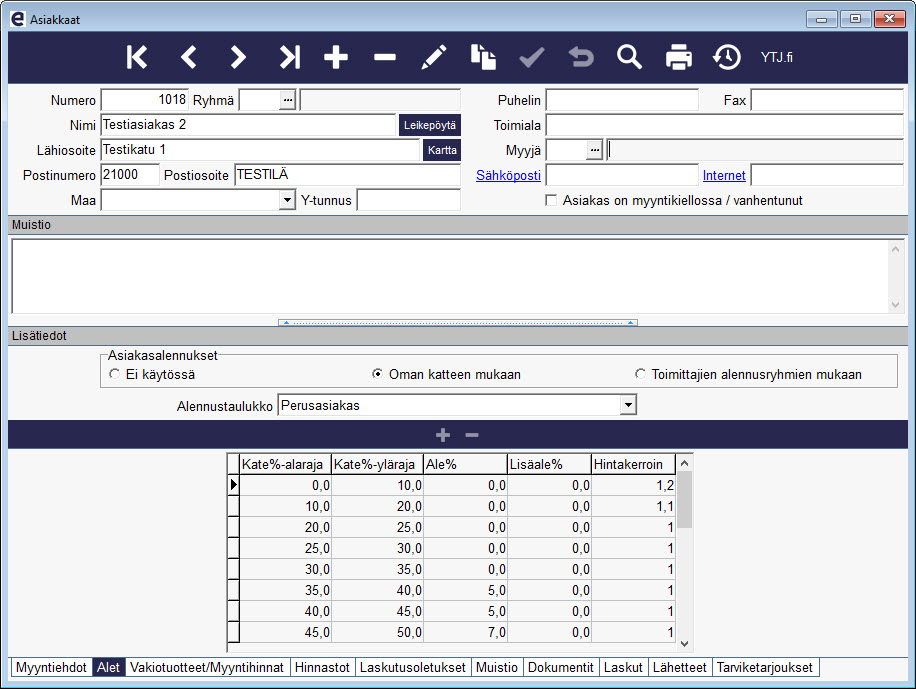Tick the Asiakas on myyntikiellossa checkbox
The height and width of the screenshot is (689, 916).
click(550, 200)
